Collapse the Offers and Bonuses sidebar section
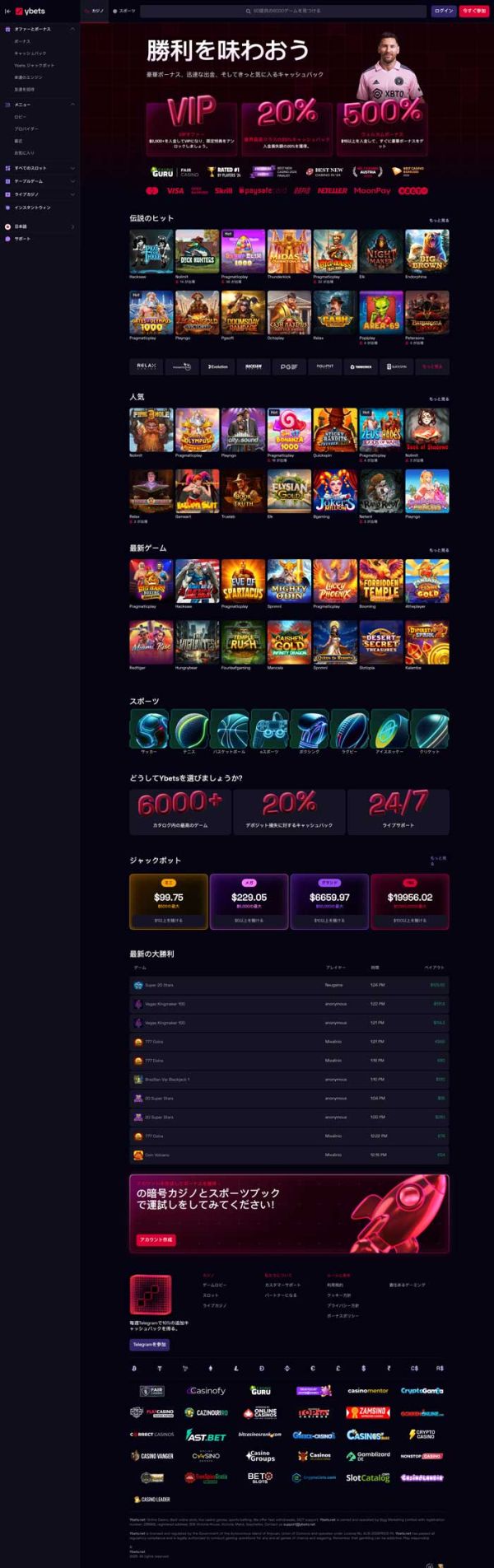Viewport: 494px width, 1568px height. [72, 29]
